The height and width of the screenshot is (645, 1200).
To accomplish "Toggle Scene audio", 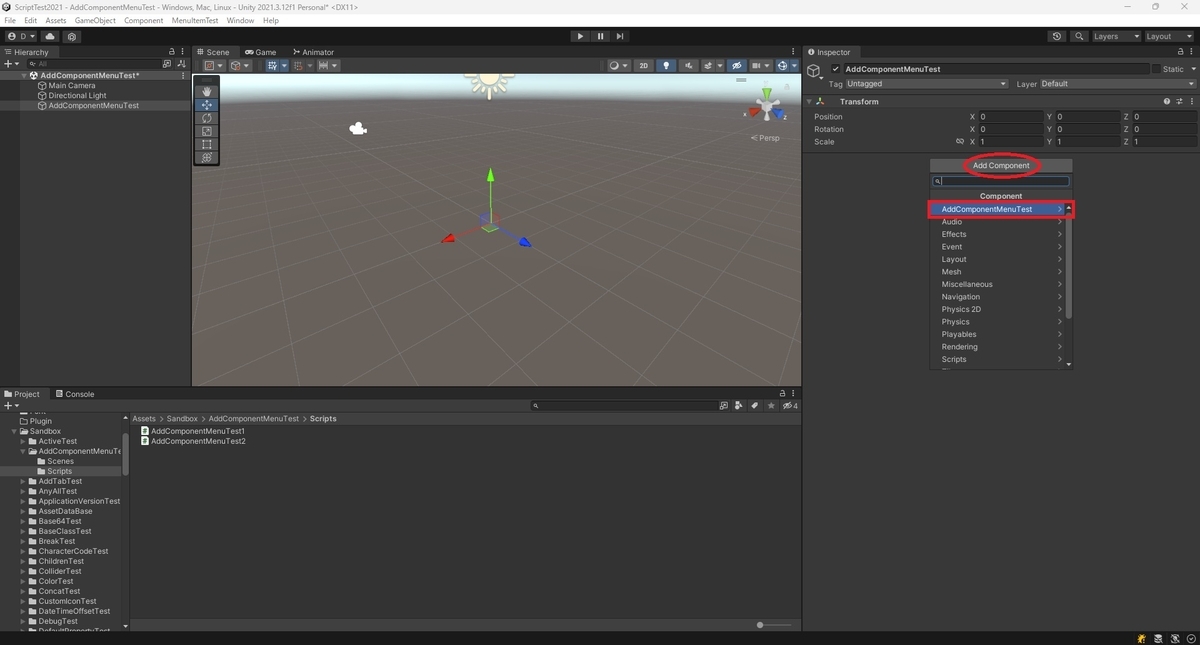I will point(688,66).
